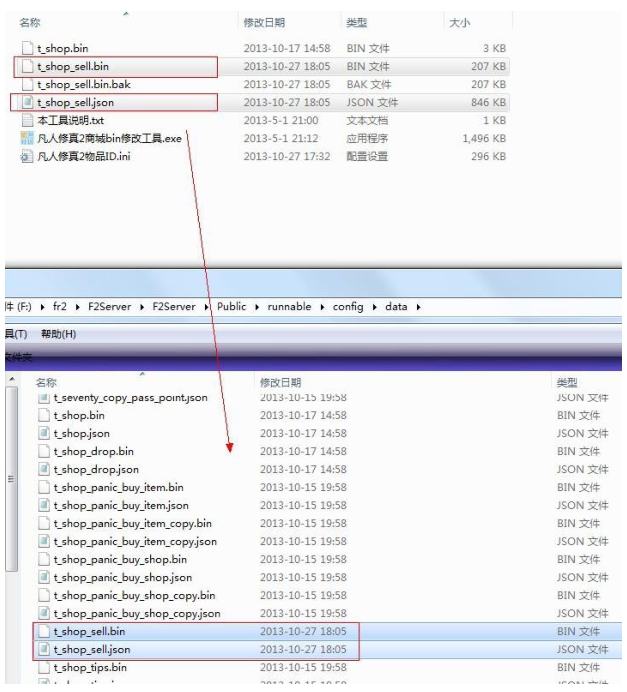Sort top window by 类型 column
Image resolution: width=627 pixels, height=692 pixels.
click(357, 23)
